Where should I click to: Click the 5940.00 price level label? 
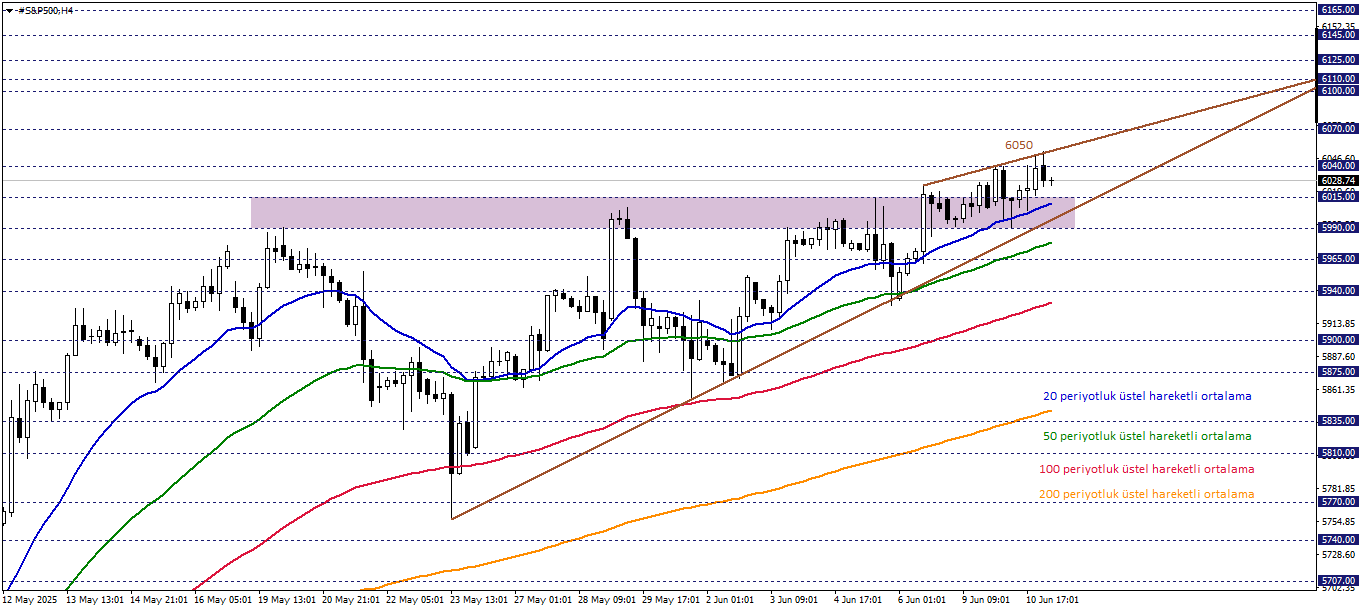click(1337, 291)
